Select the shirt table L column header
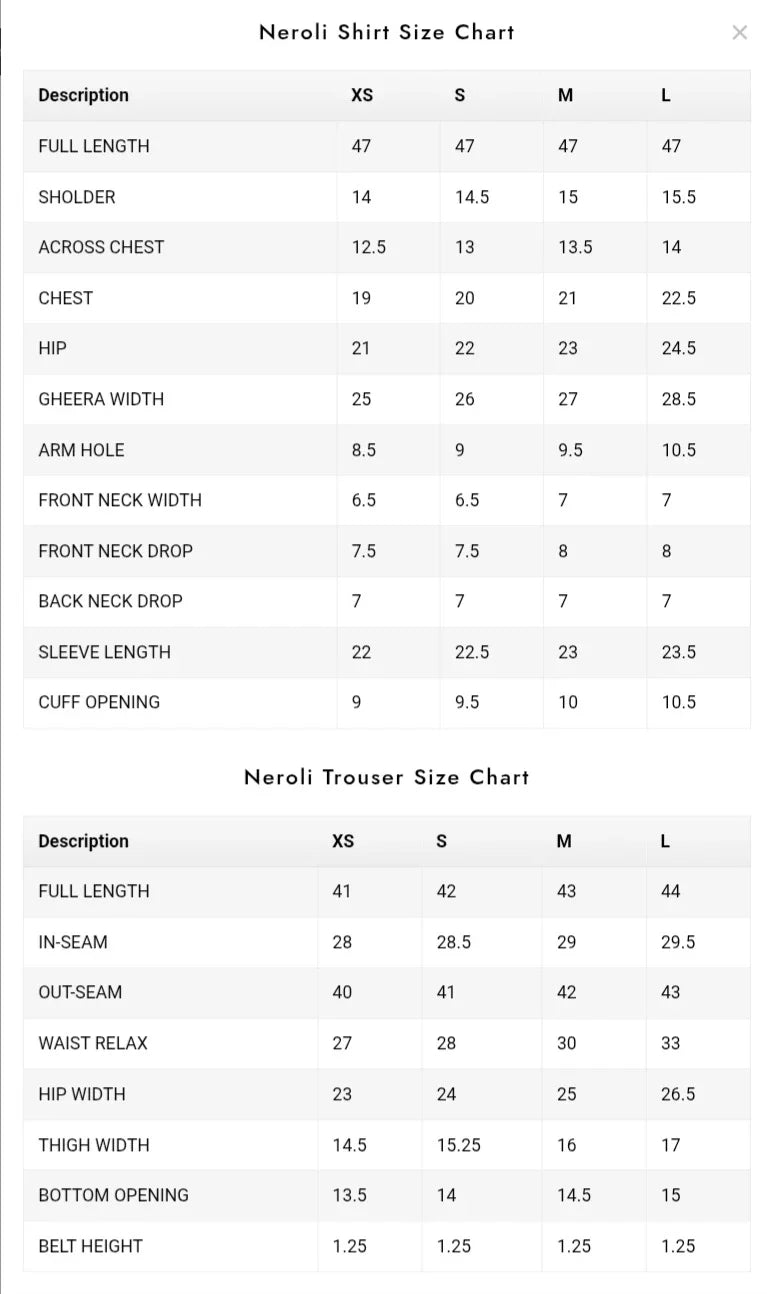The height and width of the screenshot is (1294, 767). point(666,95)
